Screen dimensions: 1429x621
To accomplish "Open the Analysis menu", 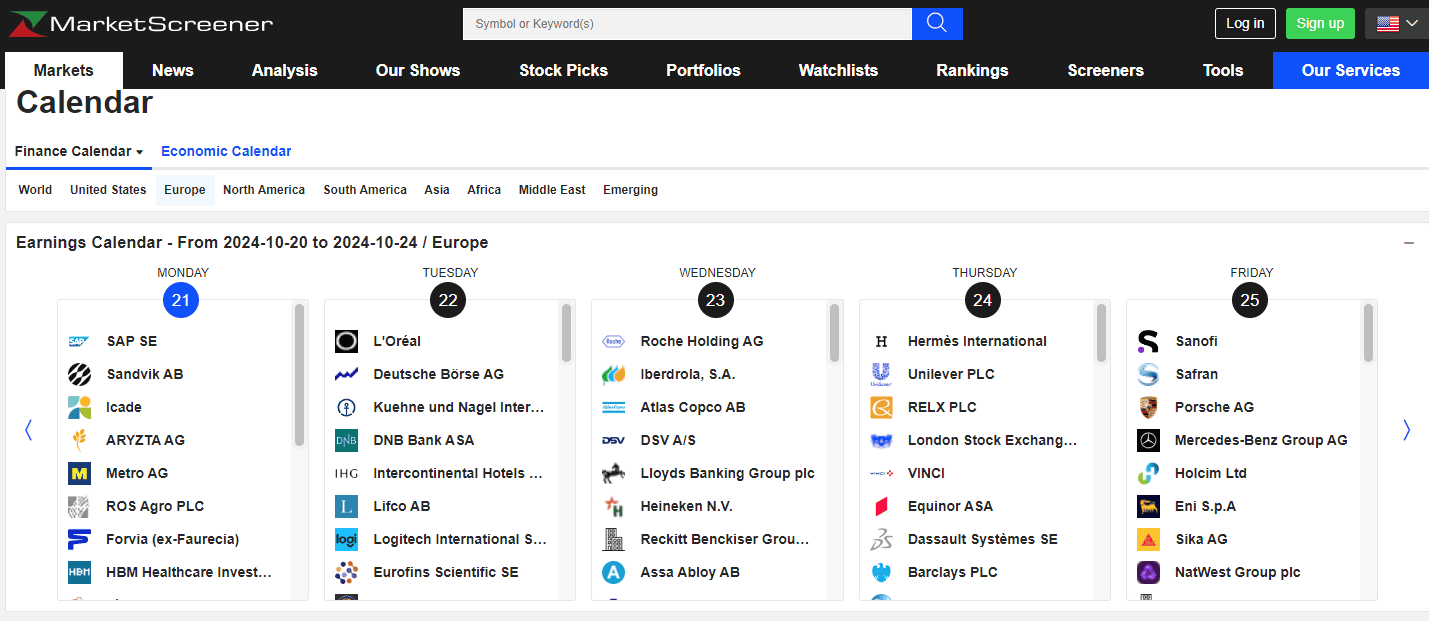I will click(285, 70).
